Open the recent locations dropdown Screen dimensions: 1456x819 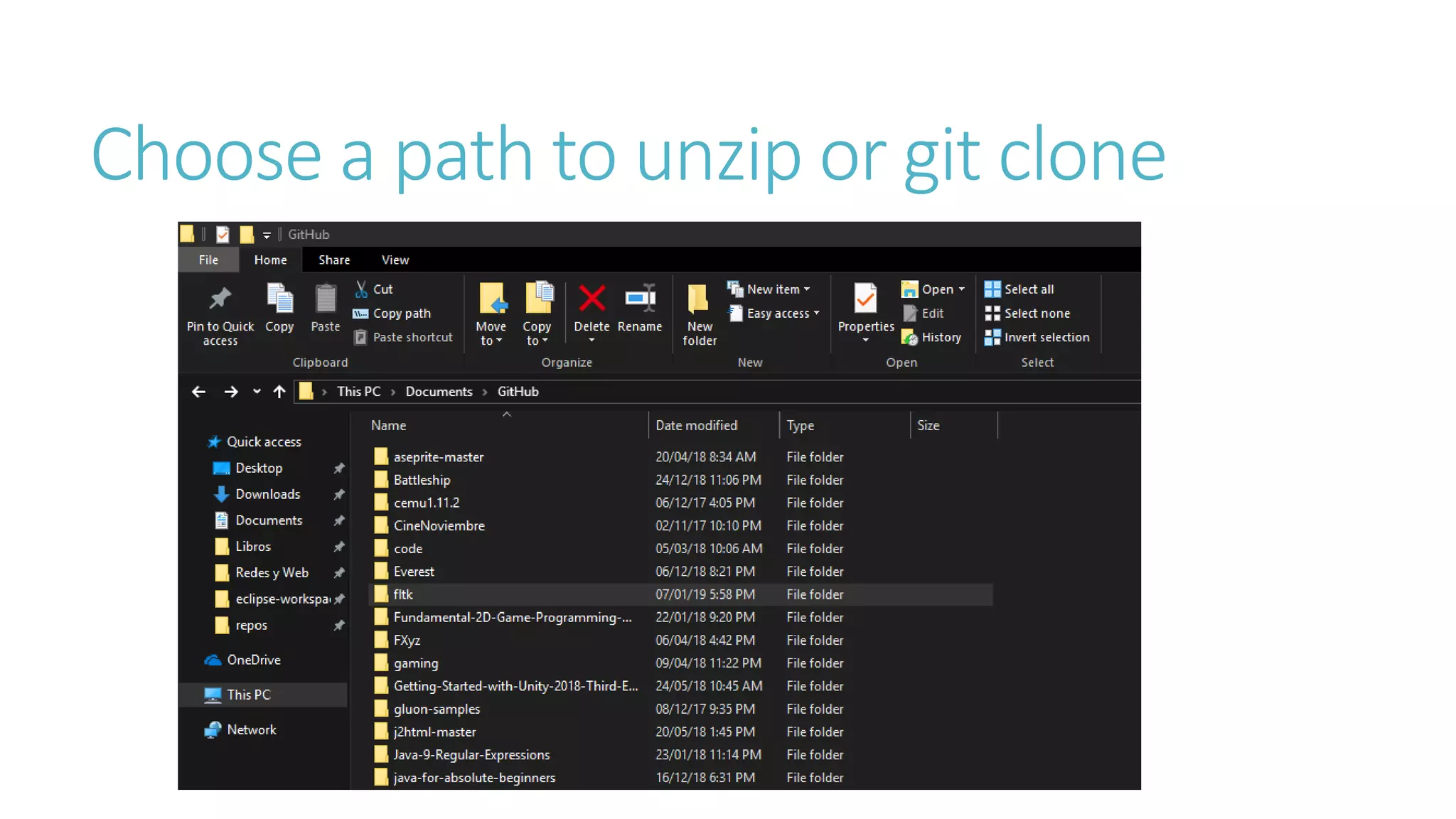point(257,392)
